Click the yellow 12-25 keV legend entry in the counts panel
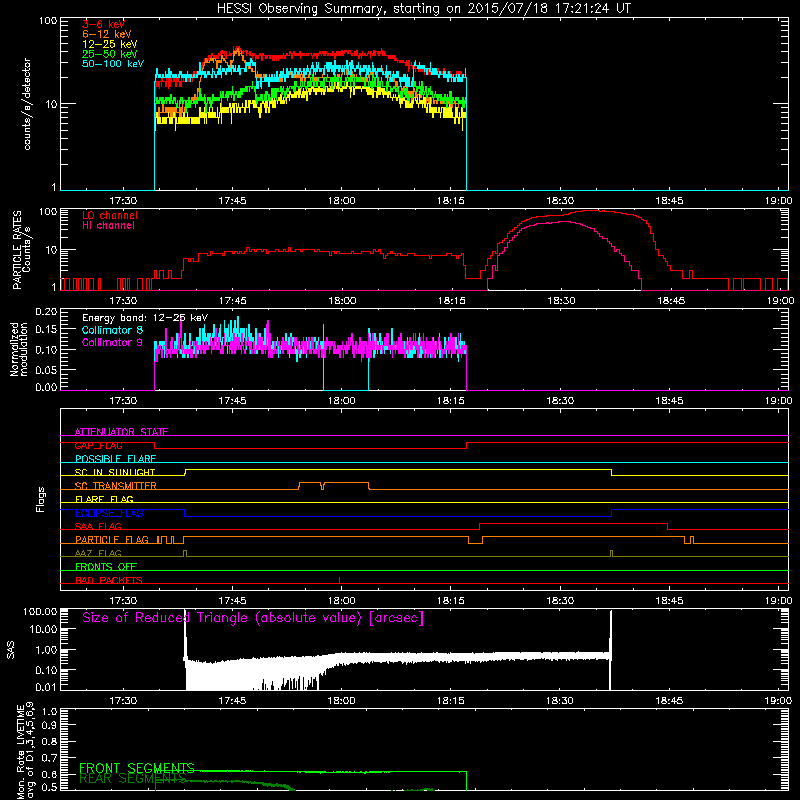800x800 pixels. point(110,44)
